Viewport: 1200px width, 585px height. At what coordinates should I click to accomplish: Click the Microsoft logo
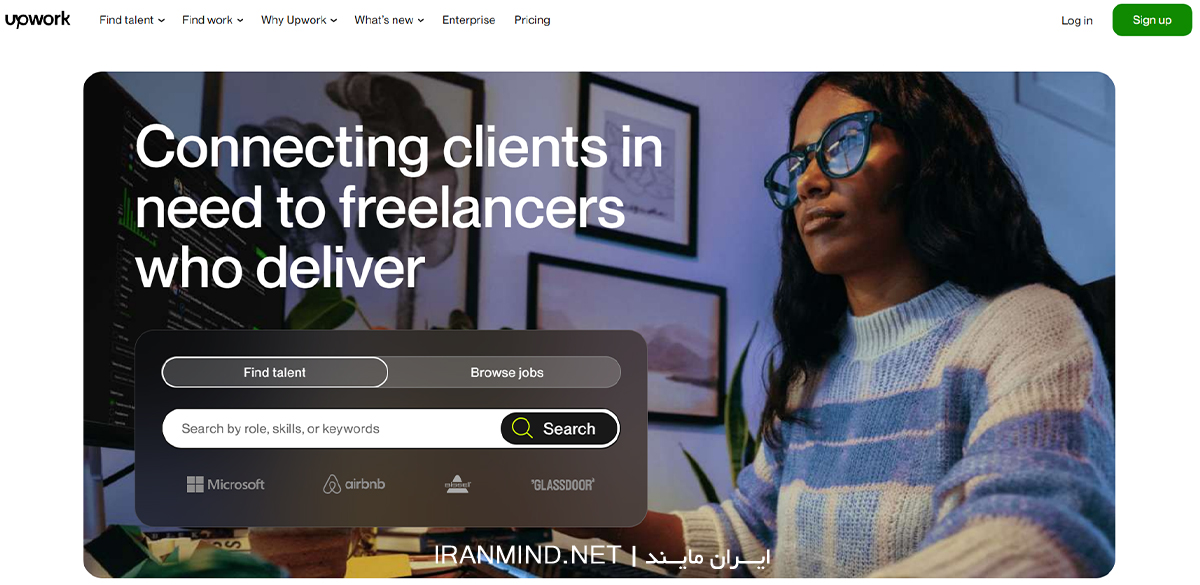[226, 484]
